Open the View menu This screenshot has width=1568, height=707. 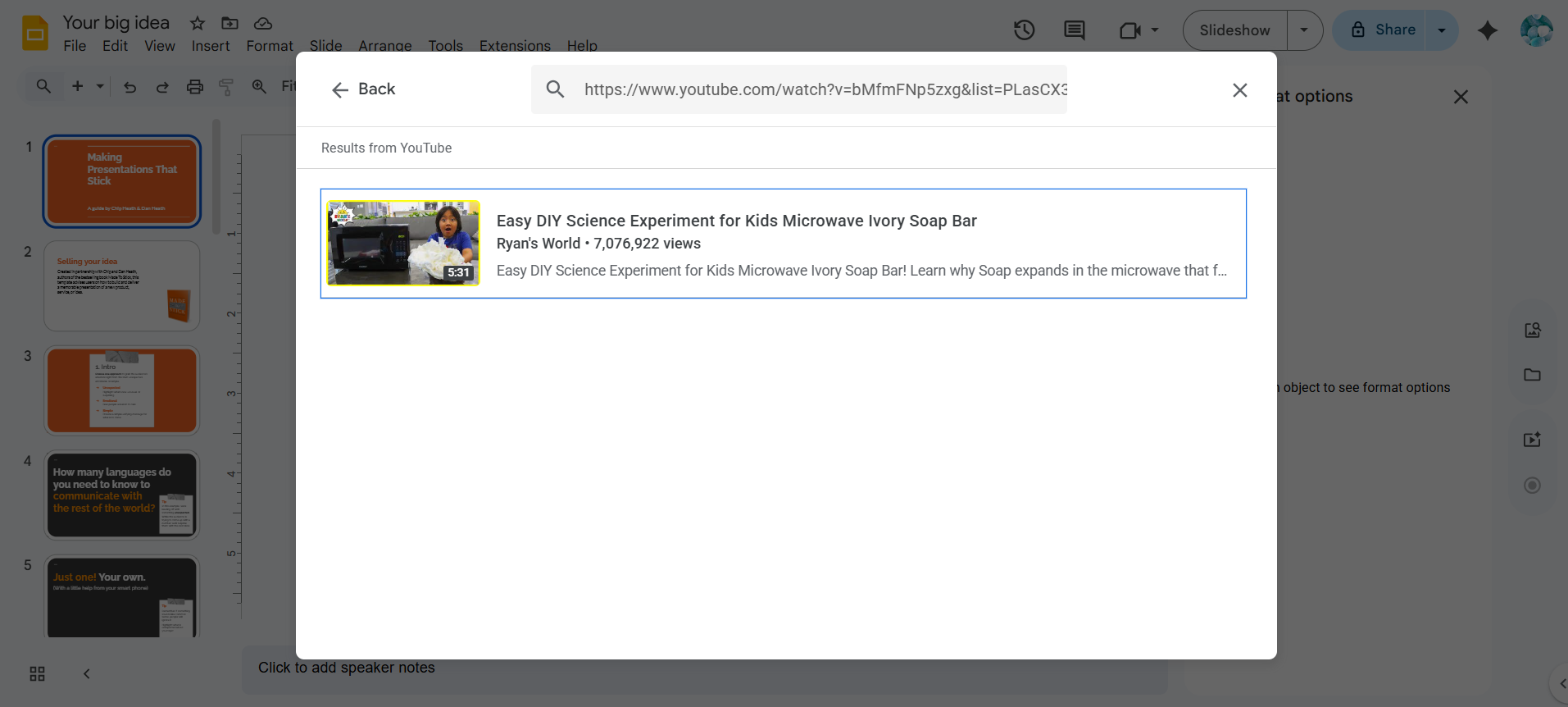(x=160, y=46)
